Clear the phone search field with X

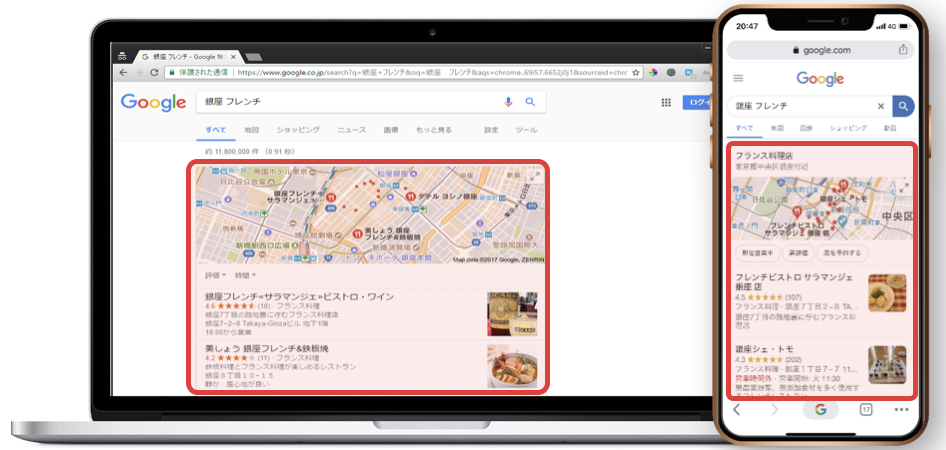[881, 106]
